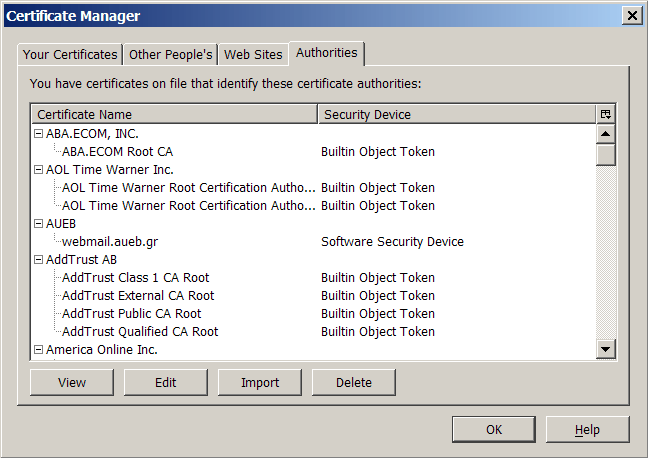
Task: Collapse the ABA.ECOM, INC. group
Action: (x=38, y=134)
